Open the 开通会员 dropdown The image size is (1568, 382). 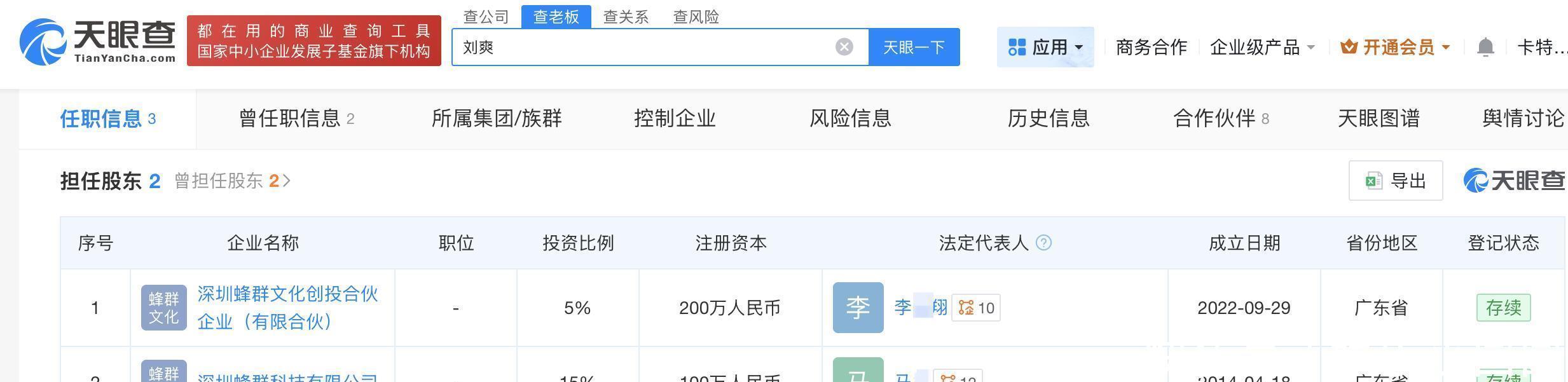pos(1395,47)
